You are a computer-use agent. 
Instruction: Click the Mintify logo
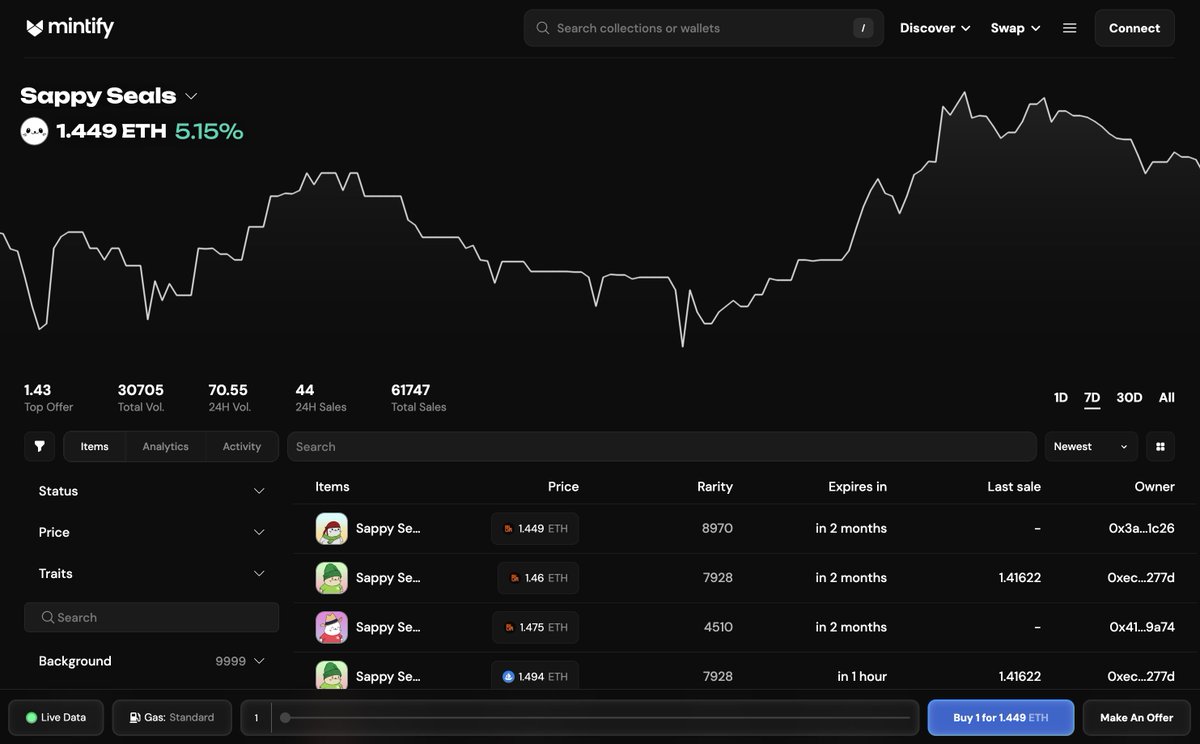(x=70, y=28)
